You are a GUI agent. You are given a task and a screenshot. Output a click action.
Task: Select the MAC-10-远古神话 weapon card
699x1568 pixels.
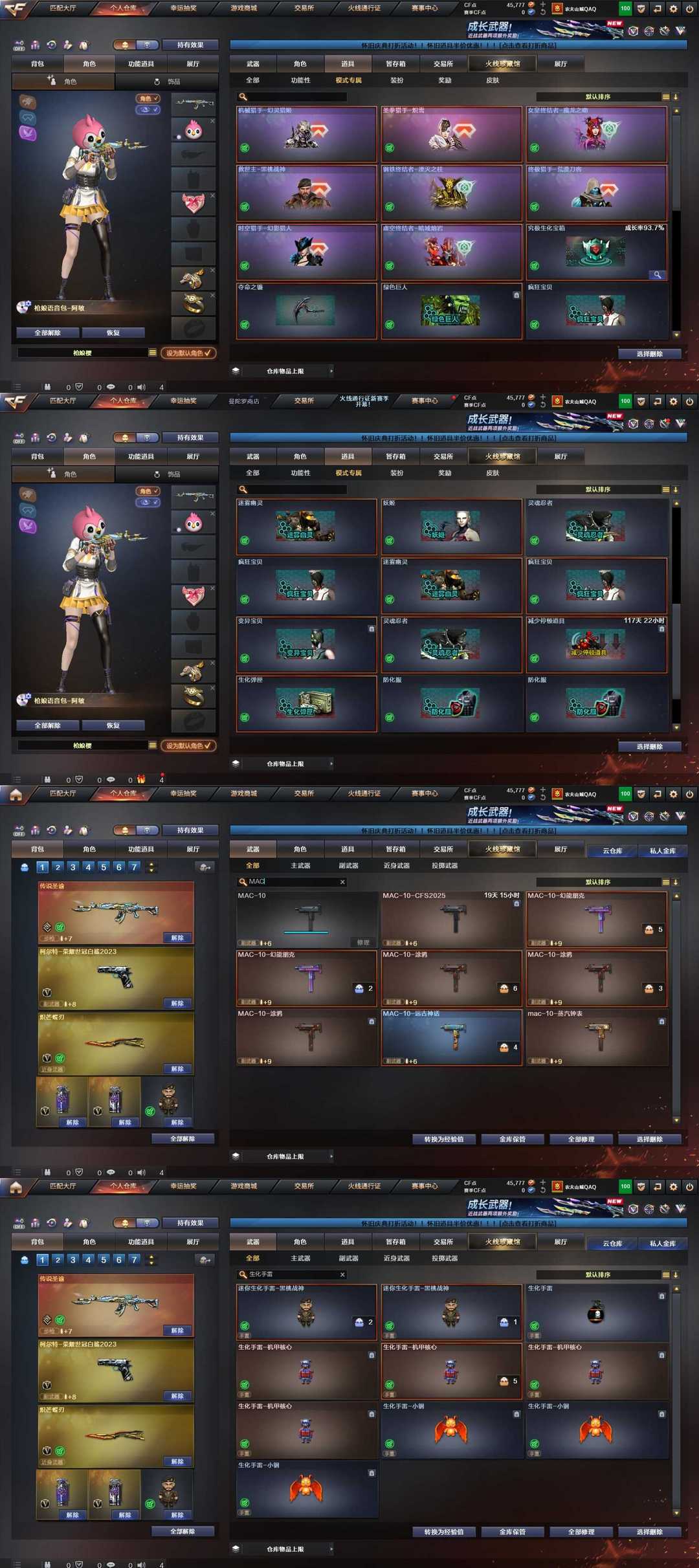[451, 1037]
